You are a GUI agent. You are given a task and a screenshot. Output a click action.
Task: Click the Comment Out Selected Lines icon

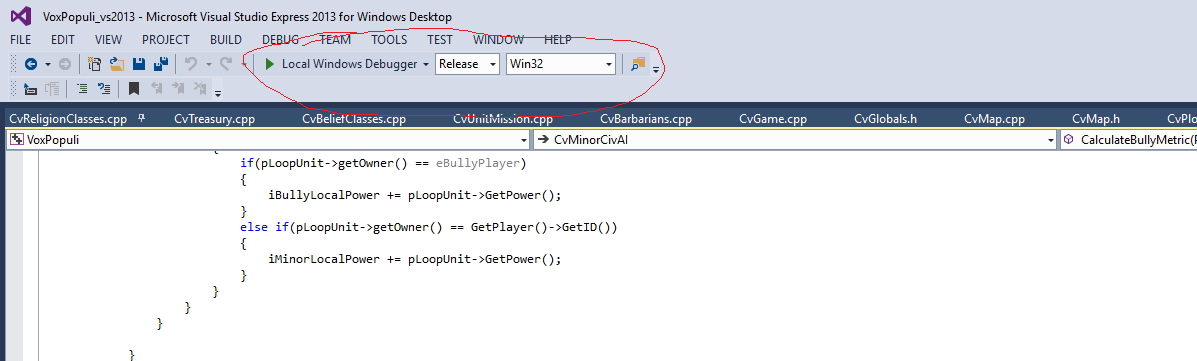point(82,89)
